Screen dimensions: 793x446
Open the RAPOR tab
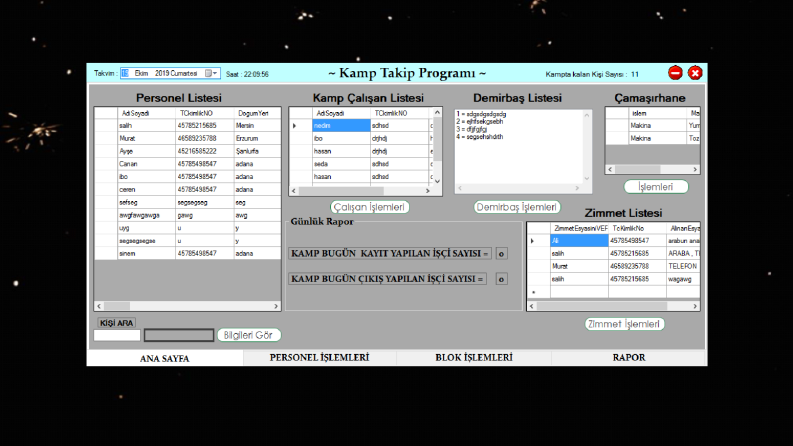(x=629, y=358)
